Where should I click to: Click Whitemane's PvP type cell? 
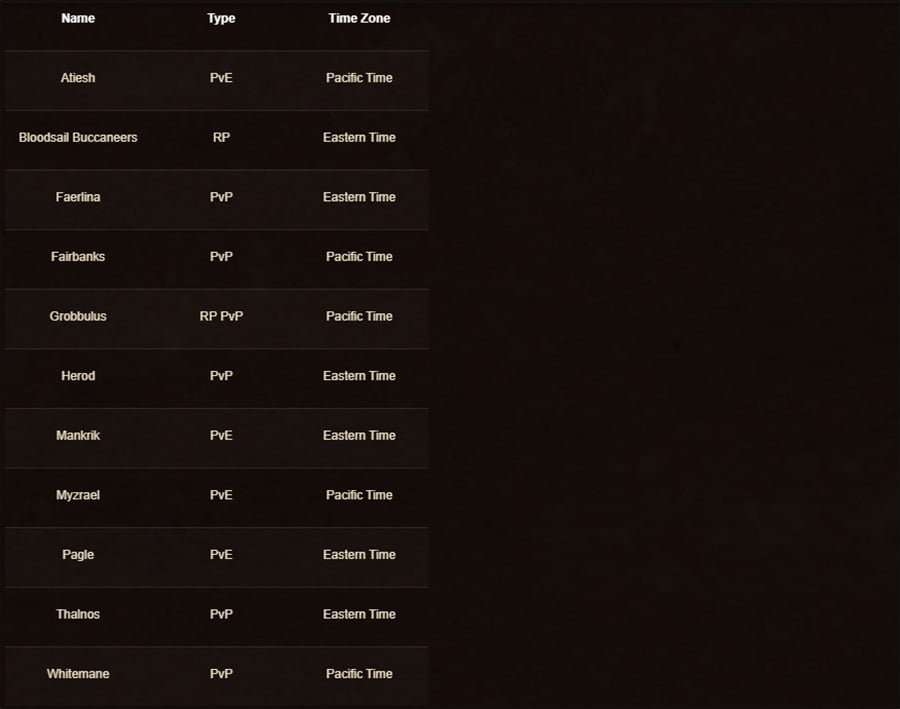click(221, 674)
